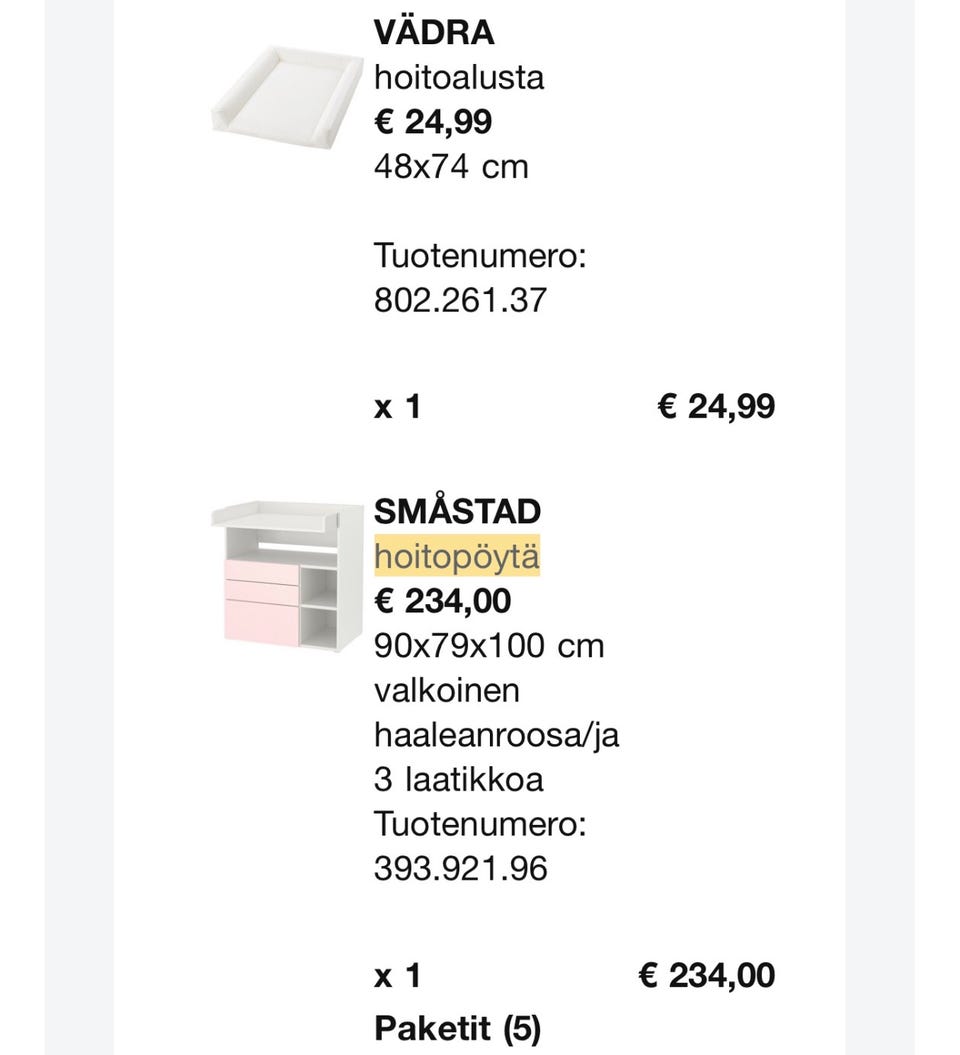Click the SMÅSTAD unit price € 234,00
Viewport: 960px width, 1055px height.
(442, 601)
